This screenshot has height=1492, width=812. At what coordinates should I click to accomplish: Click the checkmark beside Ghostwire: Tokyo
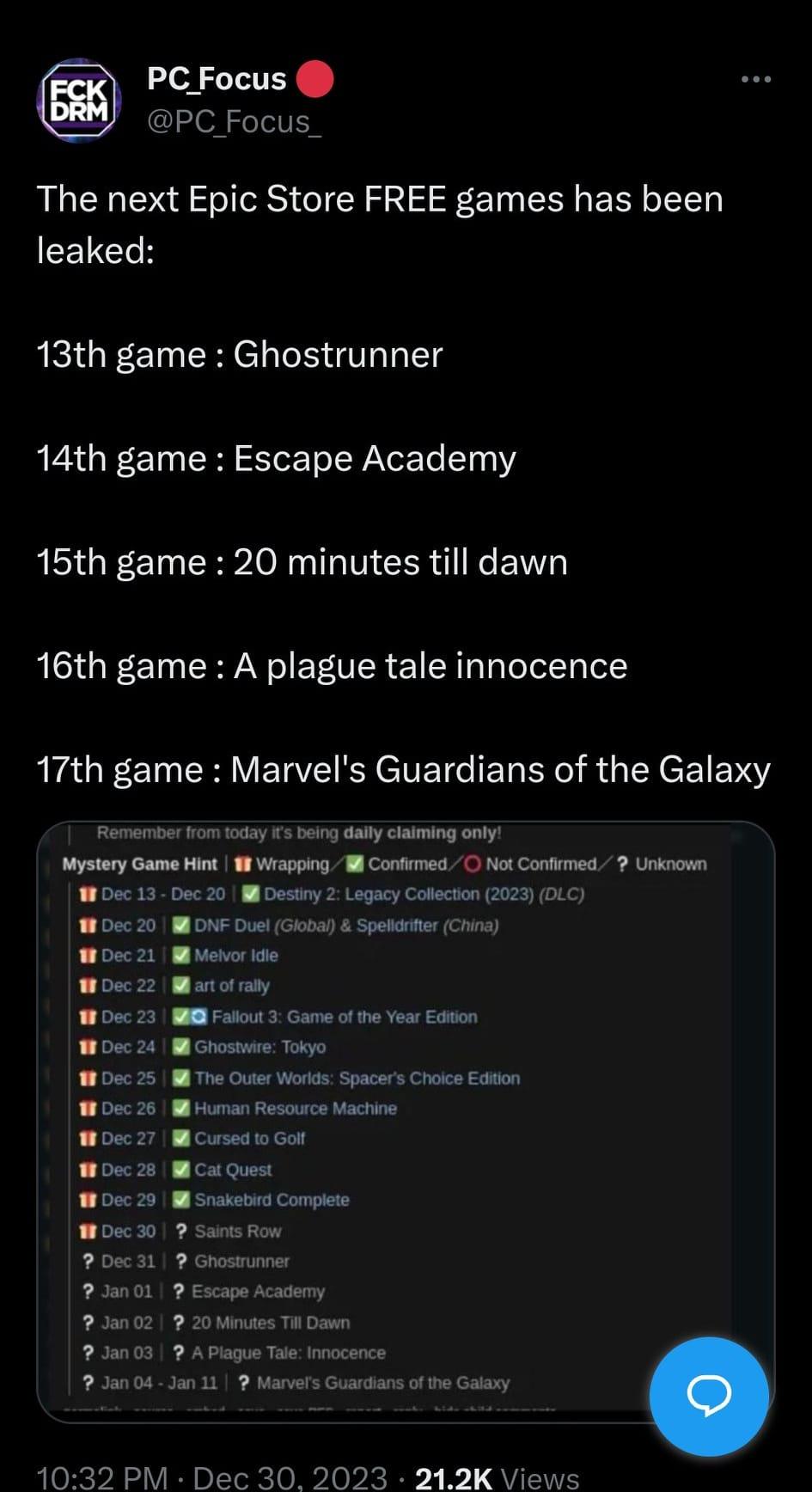[x=180, y=1047]
